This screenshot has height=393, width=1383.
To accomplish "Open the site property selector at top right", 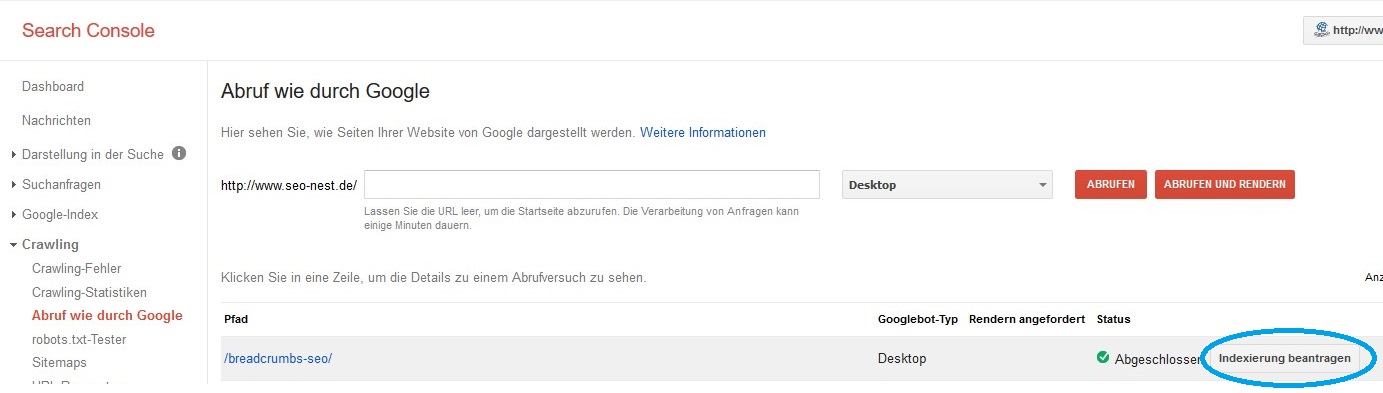I will click(x=1343, y=30).
